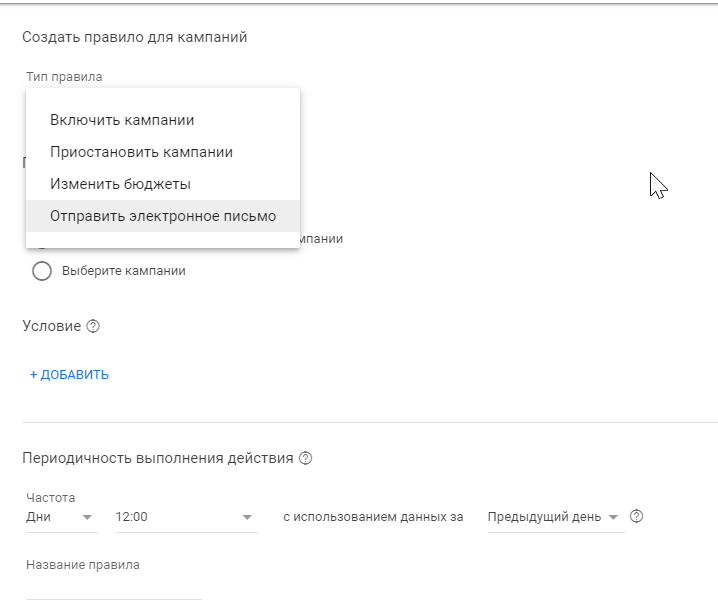Choose Включить кампании from the menu

tap(122, 120)
